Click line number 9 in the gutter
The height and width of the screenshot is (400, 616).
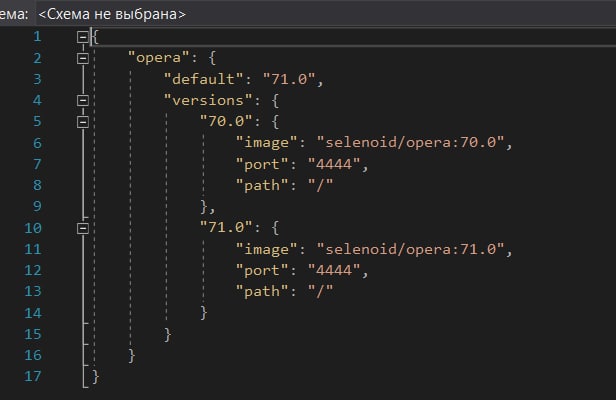(x=37, y=207)
